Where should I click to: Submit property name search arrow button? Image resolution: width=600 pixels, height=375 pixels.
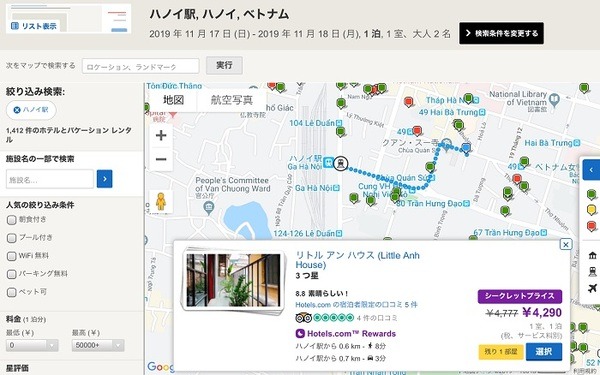[x=104, y=179]
